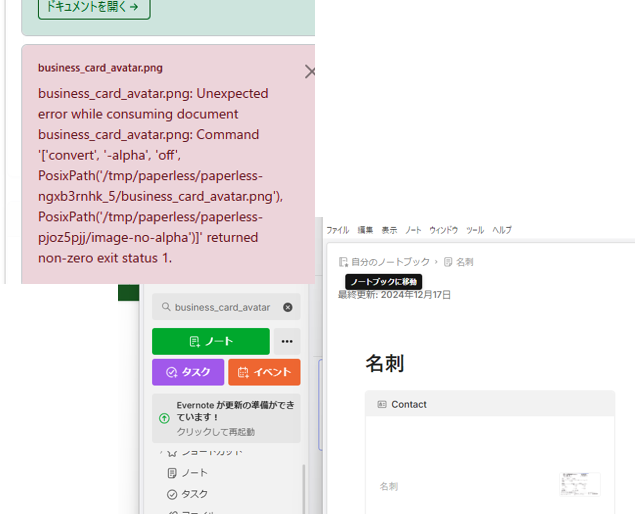Select the 名刺 note breadcrumb item
The height and width of the screenshot is (514, 635).
tap(465, 262)
